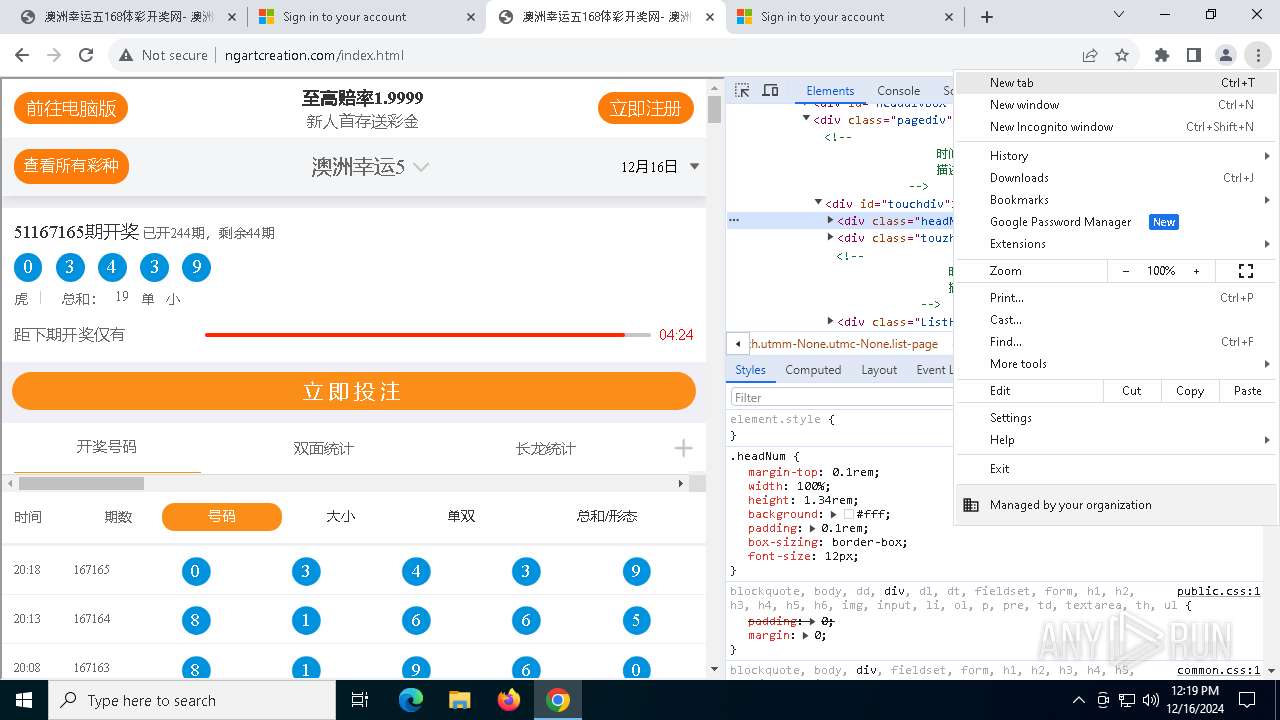Launch Microsoft Edge from taskbar
The image size is (1280, 720).
click(x=411, y=700)
